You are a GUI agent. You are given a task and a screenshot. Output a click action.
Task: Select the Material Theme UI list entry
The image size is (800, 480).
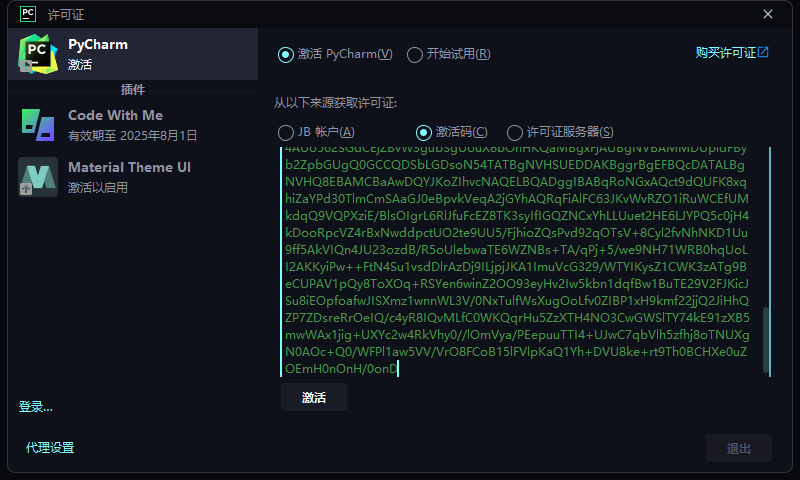[x=133, y=177]
